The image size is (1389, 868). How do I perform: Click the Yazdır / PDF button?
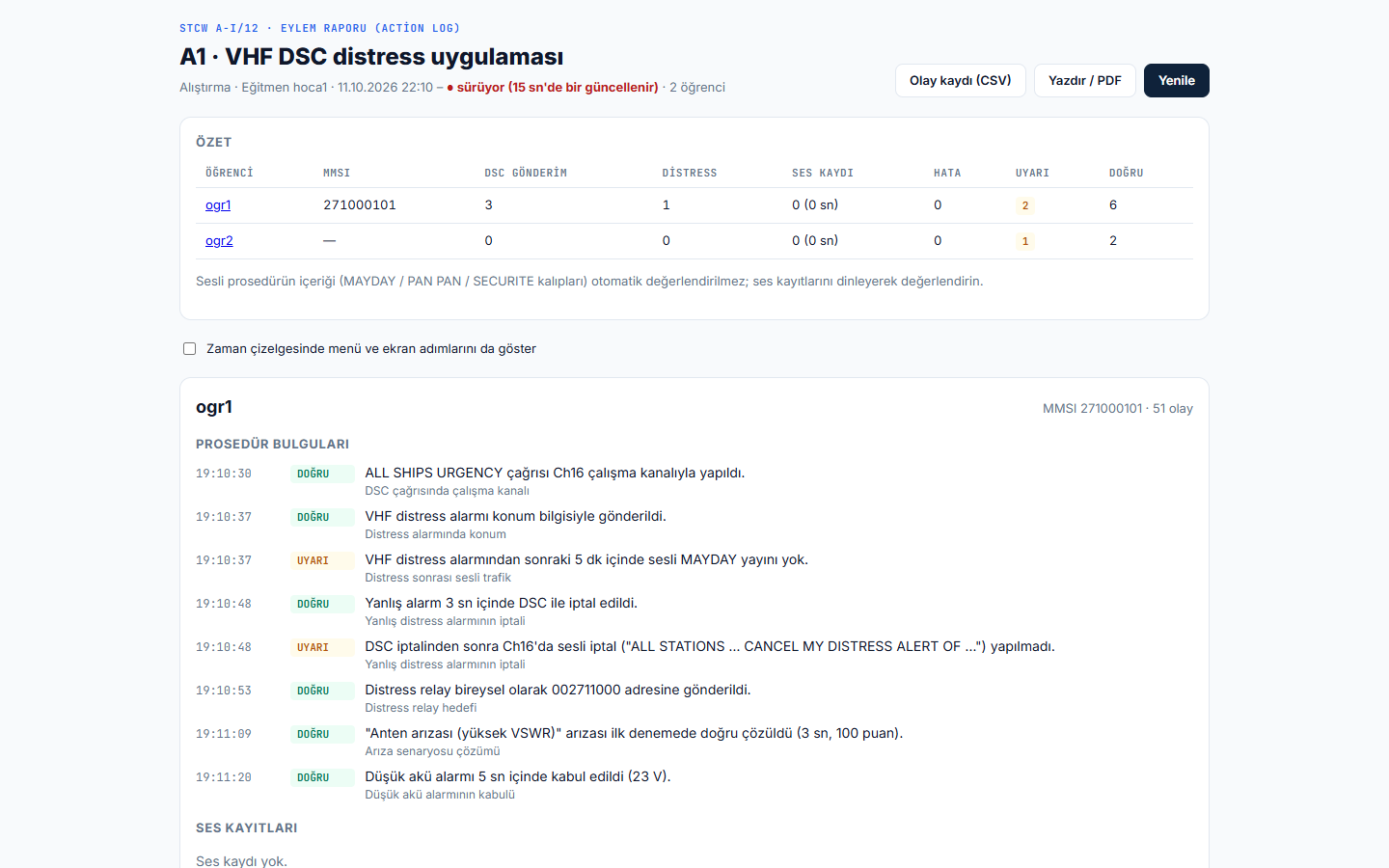[1084, 81]
